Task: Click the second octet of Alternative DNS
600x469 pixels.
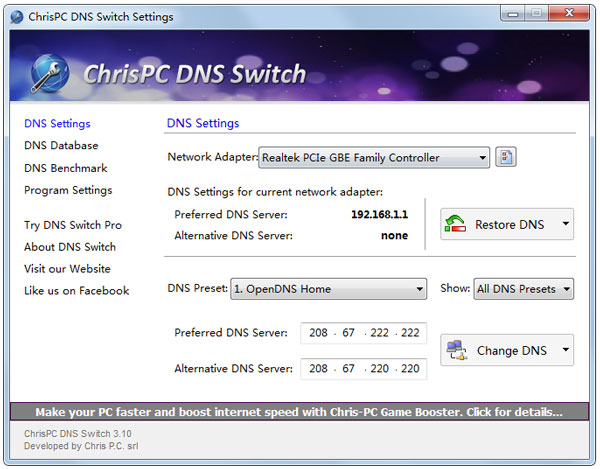Action: tap(348, 368)
